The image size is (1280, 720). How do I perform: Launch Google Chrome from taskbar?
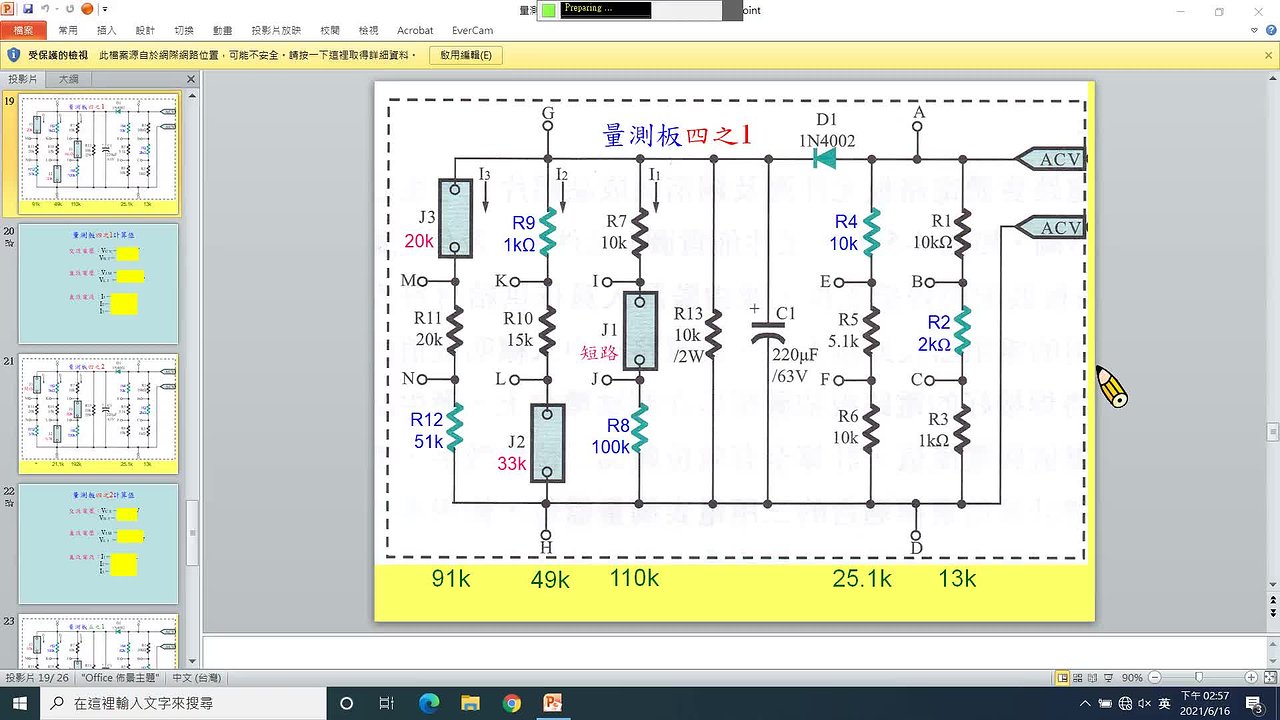point(511,703)
